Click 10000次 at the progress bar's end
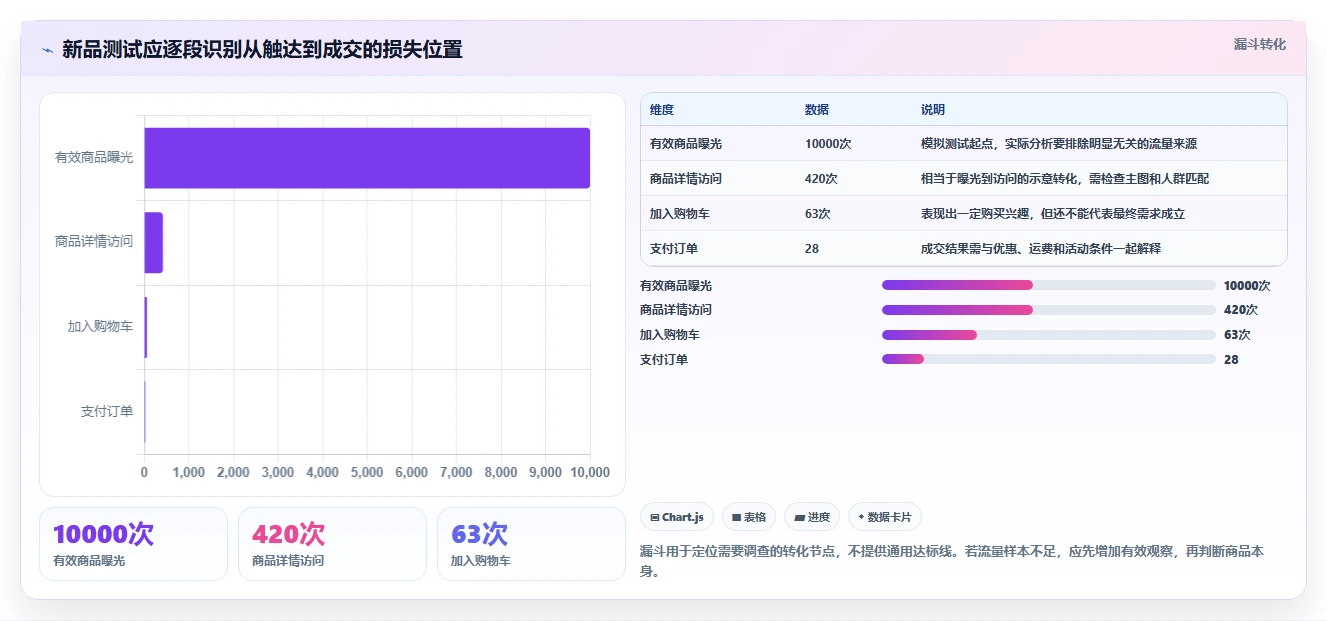 coord(1247,286)
